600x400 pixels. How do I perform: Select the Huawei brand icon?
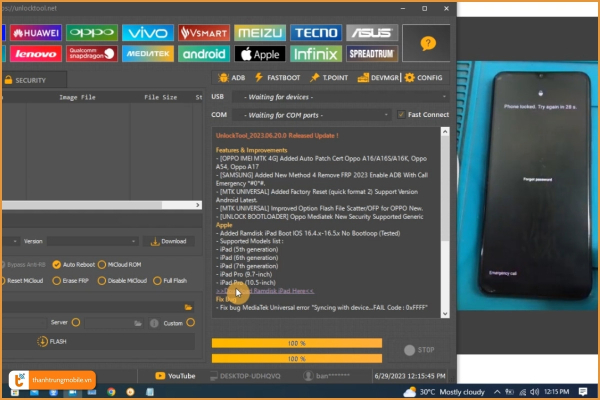[34, 32]
